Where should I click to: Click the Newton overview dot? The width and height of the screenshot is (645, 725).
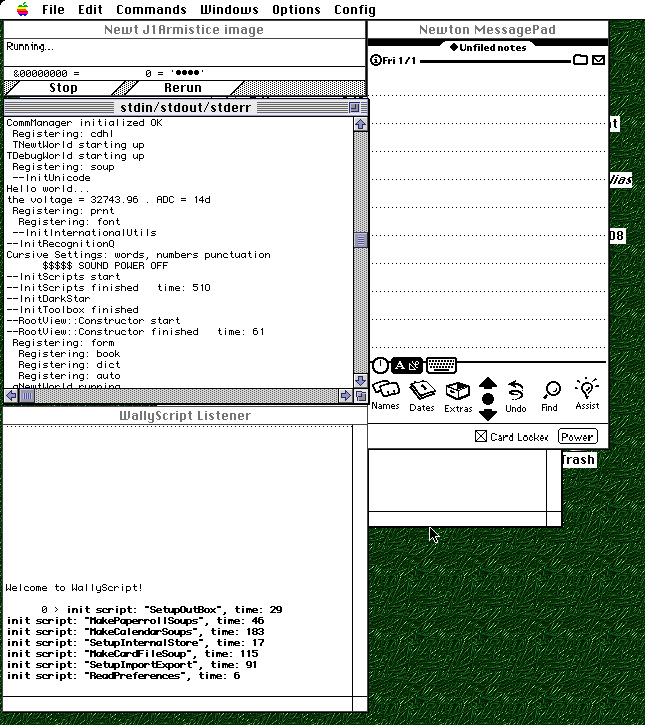[x=488, y=399]
